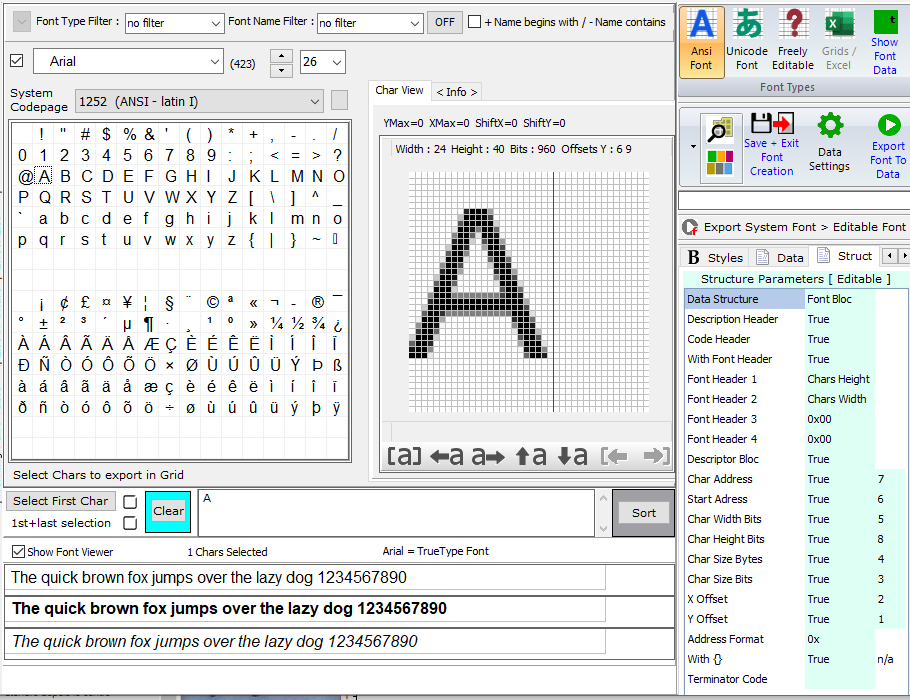
Task: Click Save + Exit Font Creation
Action: click(x=771, y=145)
